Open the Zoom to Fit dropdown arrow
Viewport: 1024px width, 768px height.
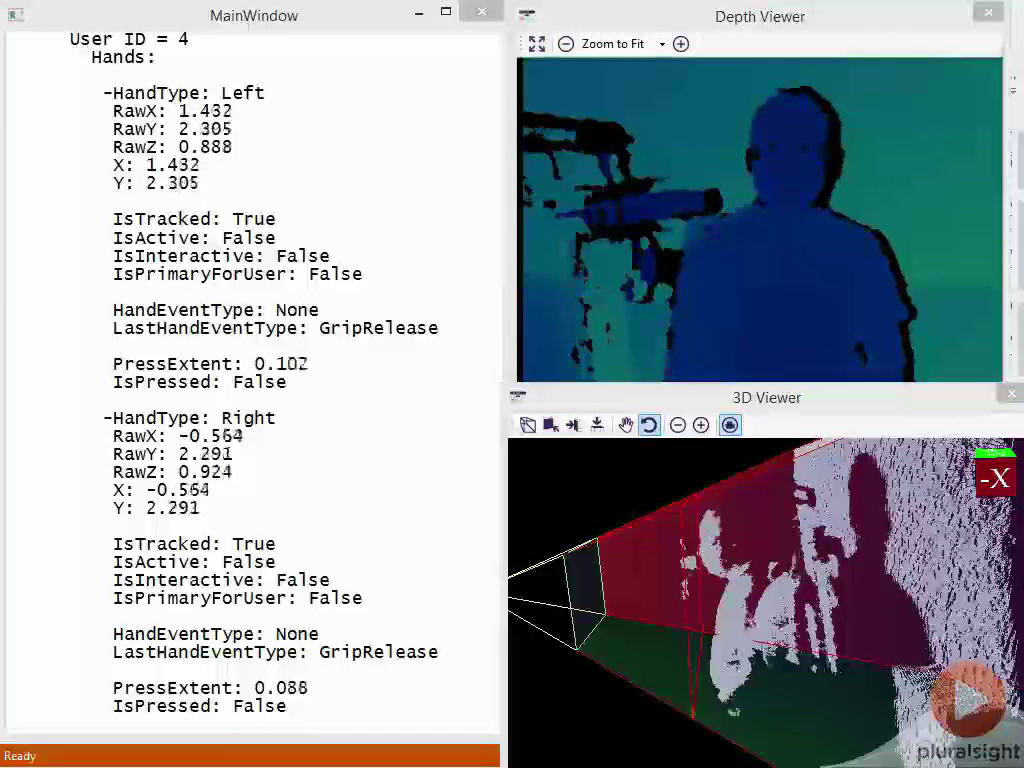(x=662, y=44)
